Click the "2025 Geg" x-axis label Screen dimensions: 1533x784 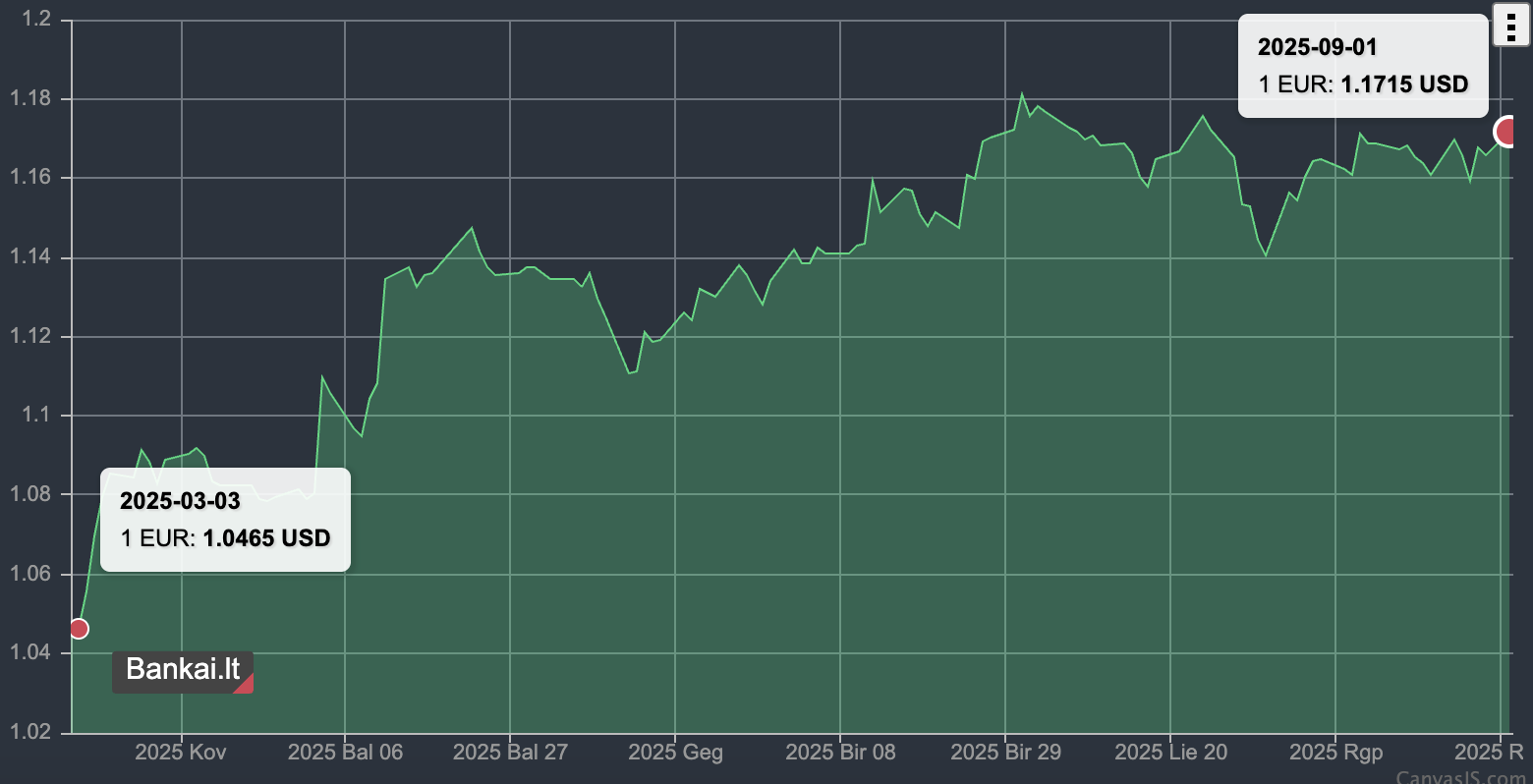click(x=675, y=753)
